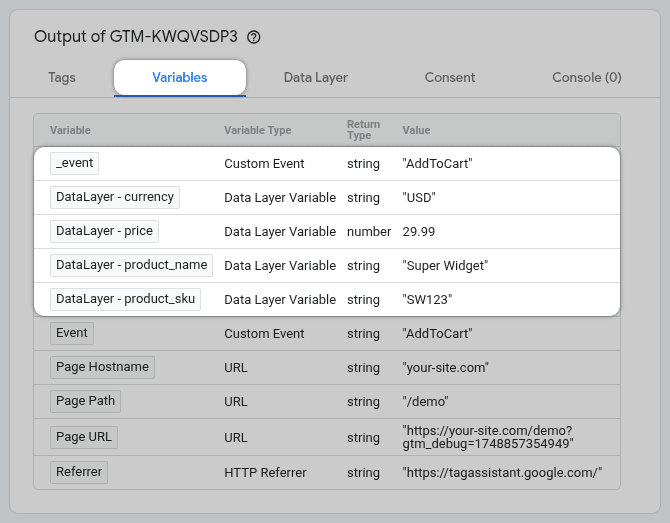The image size is (670, 523).
Task: Select the "SW123" value text
Action: point(427,300)
